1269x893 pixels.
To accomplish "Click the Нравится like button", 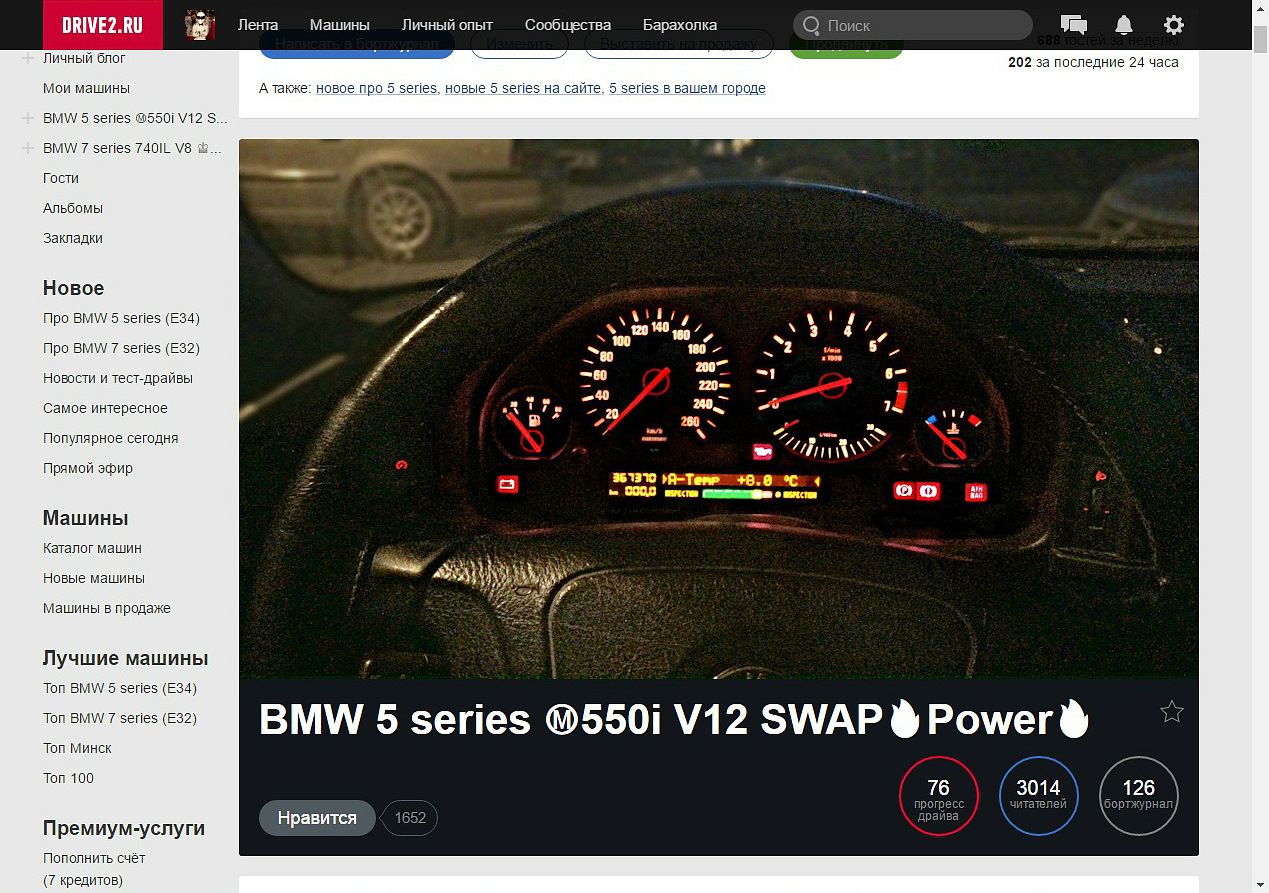I will click(x=317, y=818).
